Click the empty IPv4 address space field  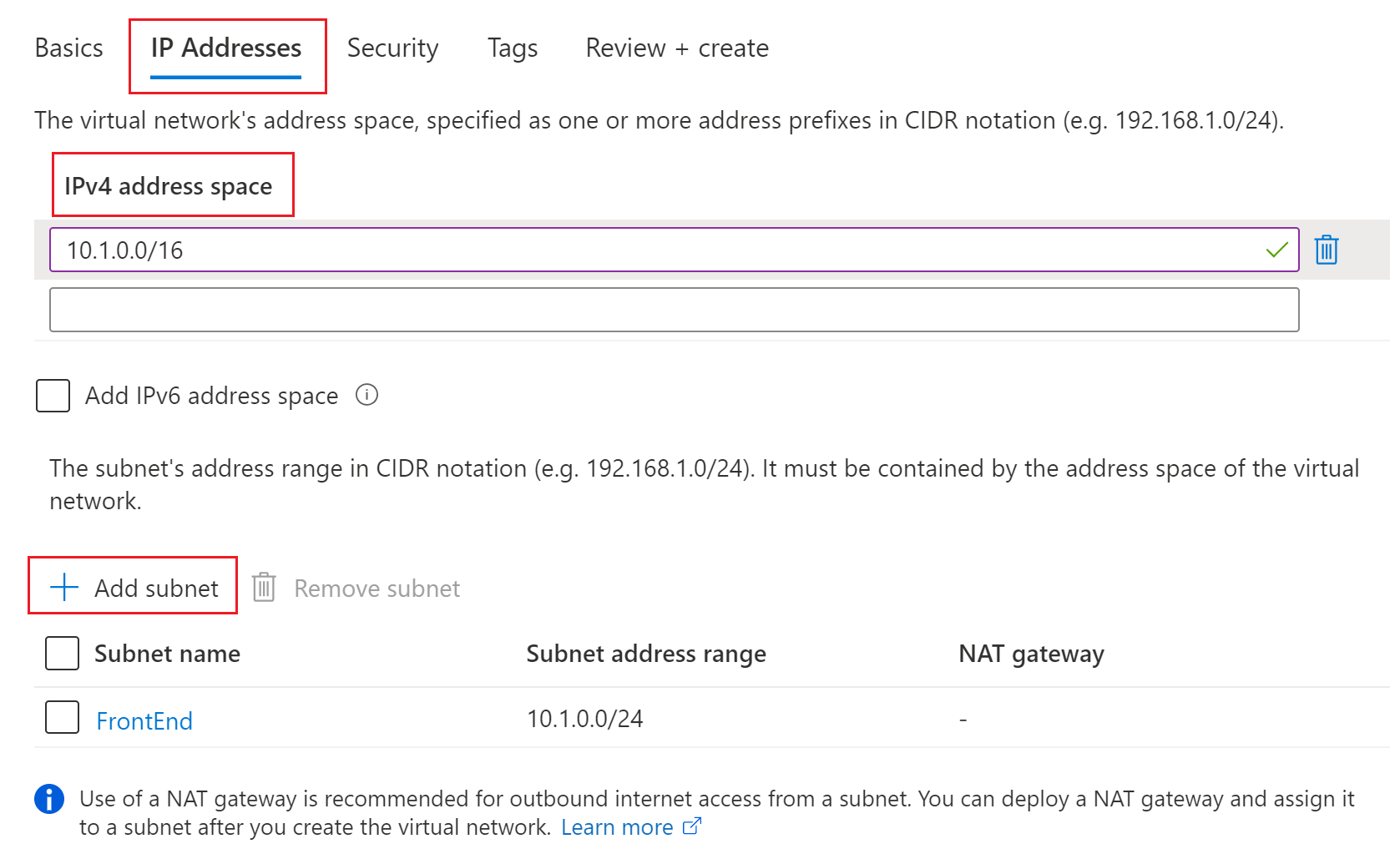[x=674, y=310]
